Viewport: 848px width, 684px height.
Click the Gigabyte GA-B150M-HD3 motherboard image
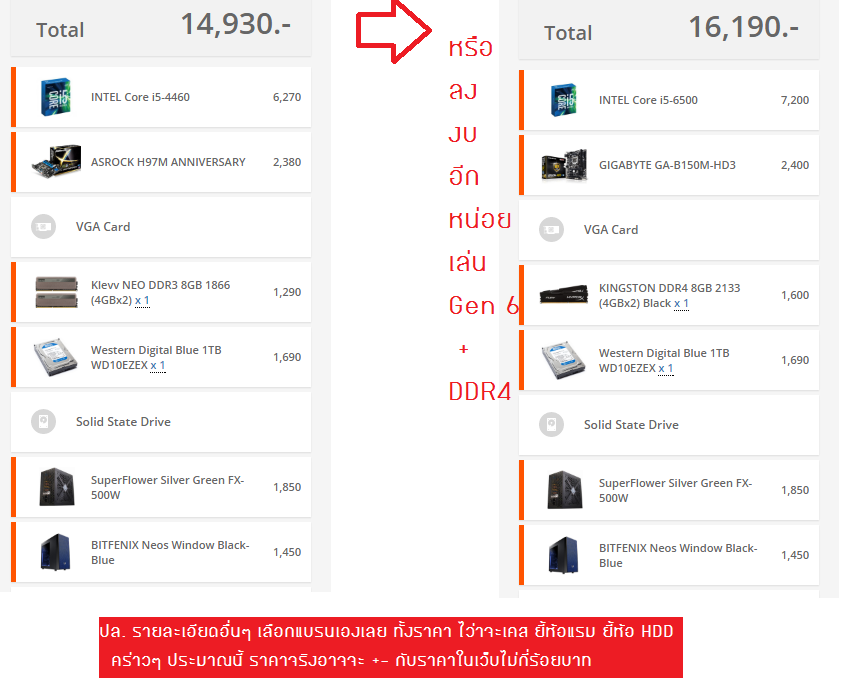564,165
